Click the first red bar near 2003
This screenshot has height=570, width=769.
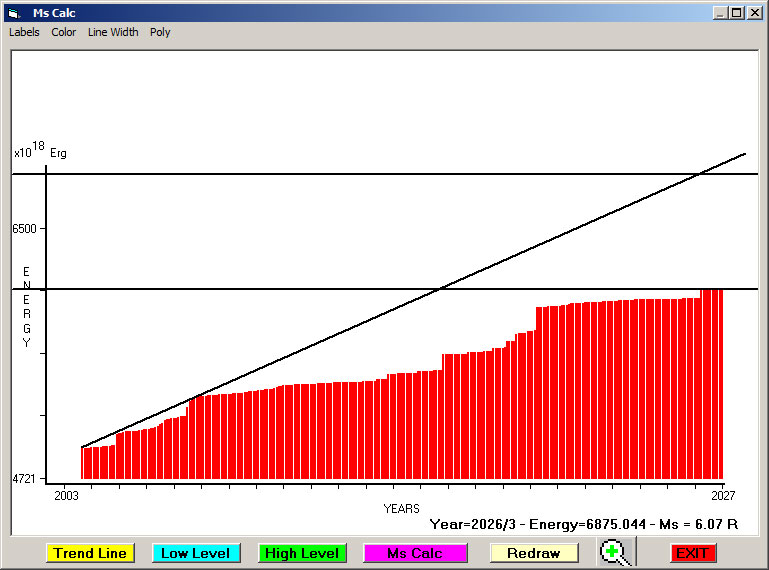85,463
